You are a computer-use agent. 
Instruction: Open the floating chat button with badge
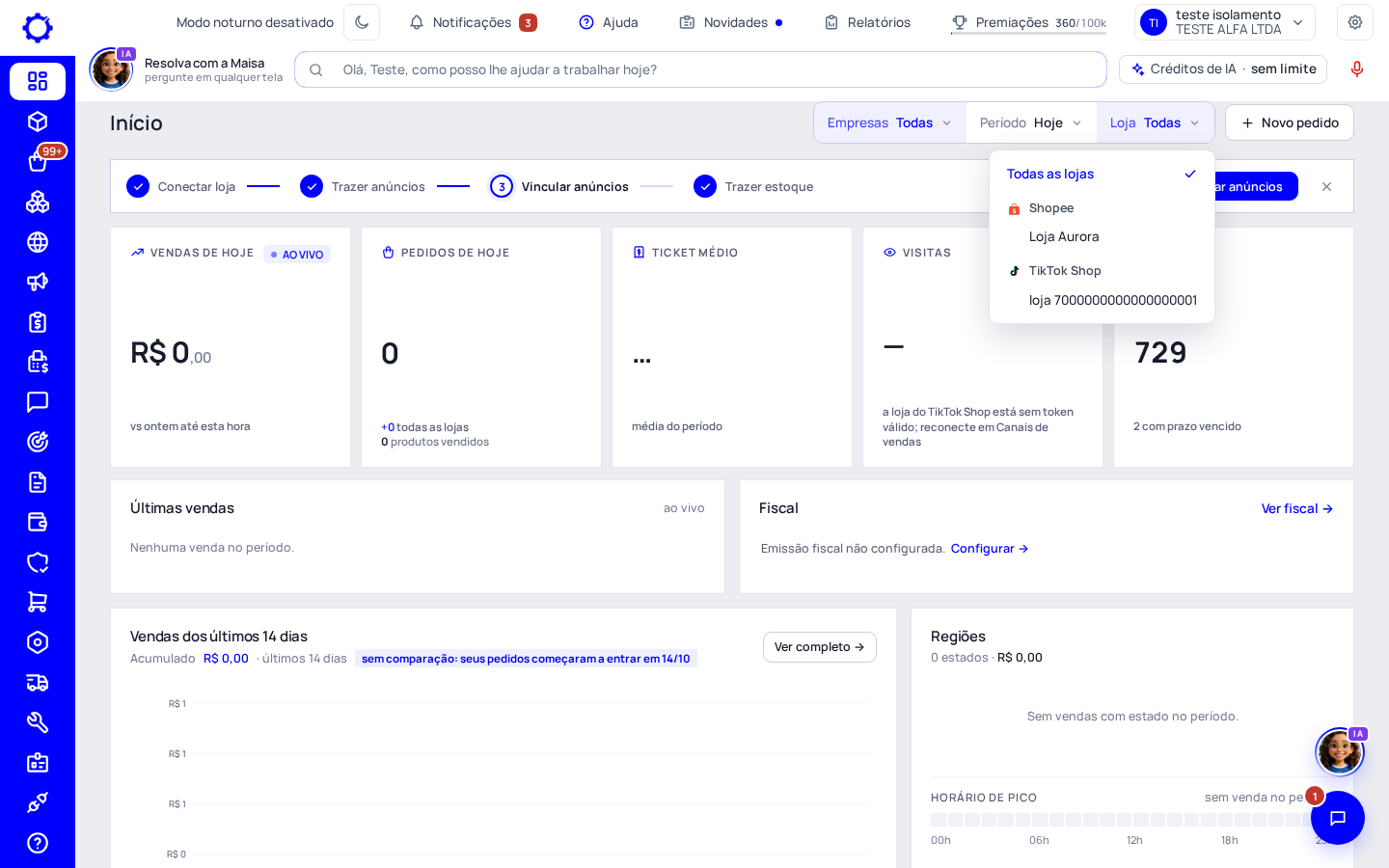[1338, 818]
